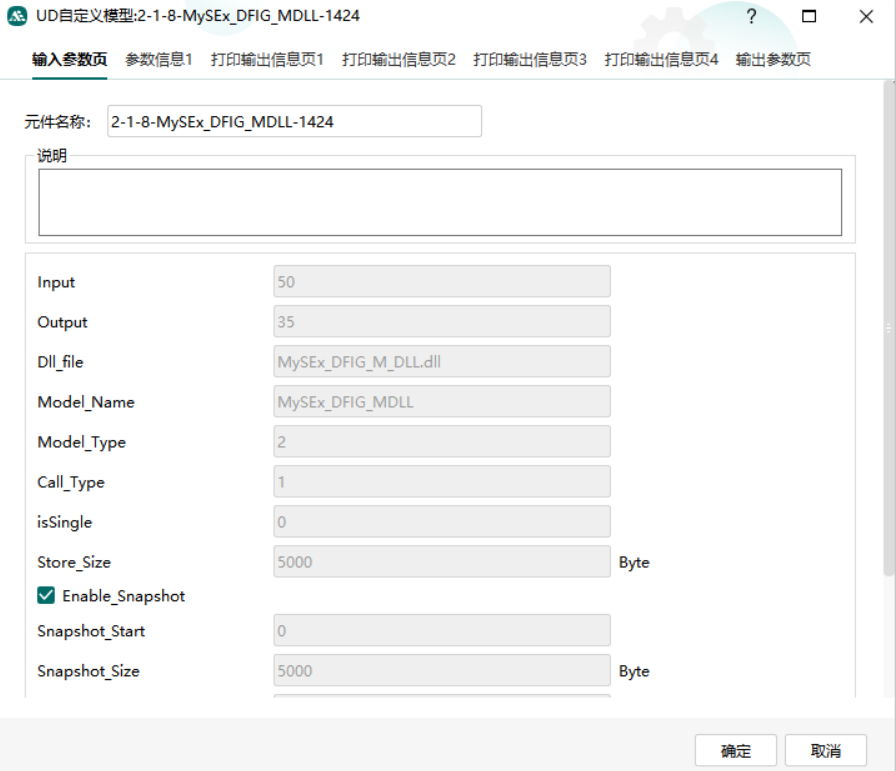Click inside the 说明 description box
This screenshot has width=896, height=771.
[x=439, y=202]
